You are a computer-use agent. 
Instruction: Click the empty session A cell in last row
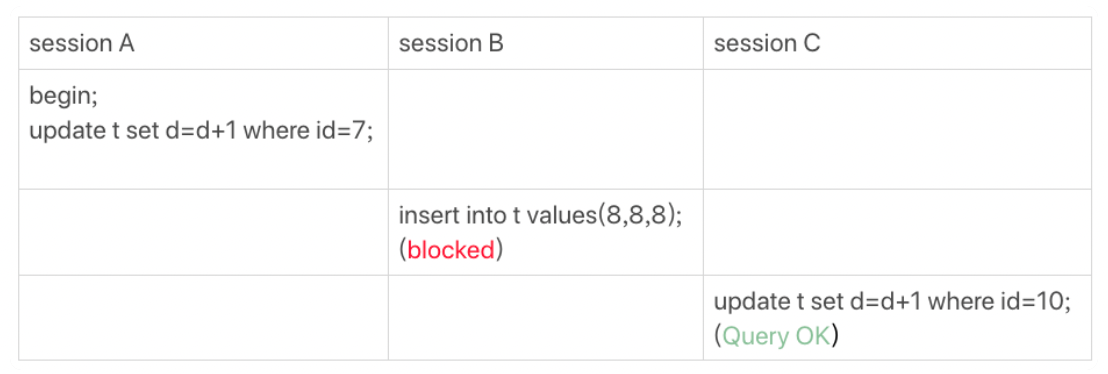(203, 317)
